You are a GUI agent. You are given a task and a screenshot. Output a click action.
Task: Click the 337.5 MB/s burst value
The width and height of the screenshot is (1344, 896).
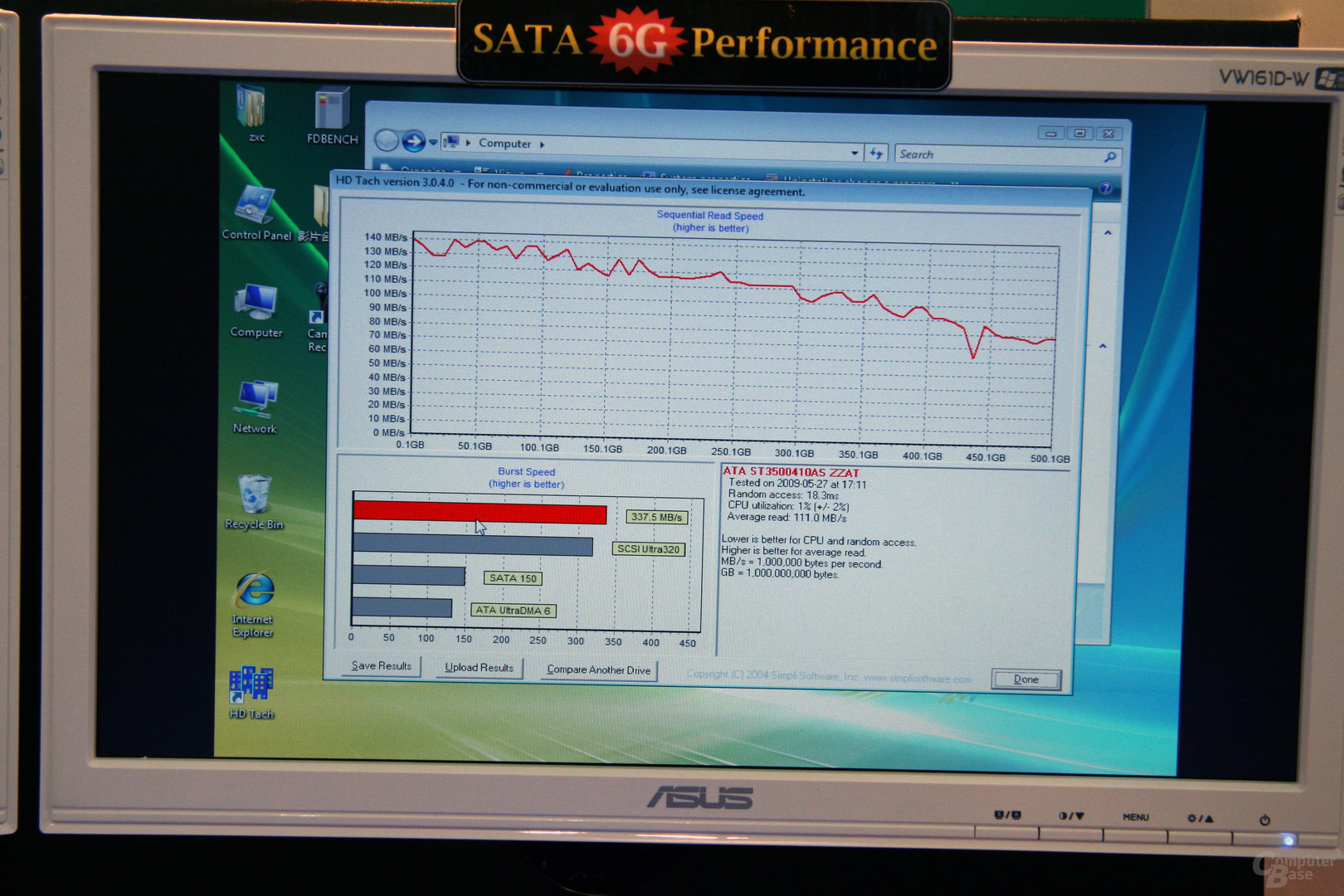click(656, 517)
